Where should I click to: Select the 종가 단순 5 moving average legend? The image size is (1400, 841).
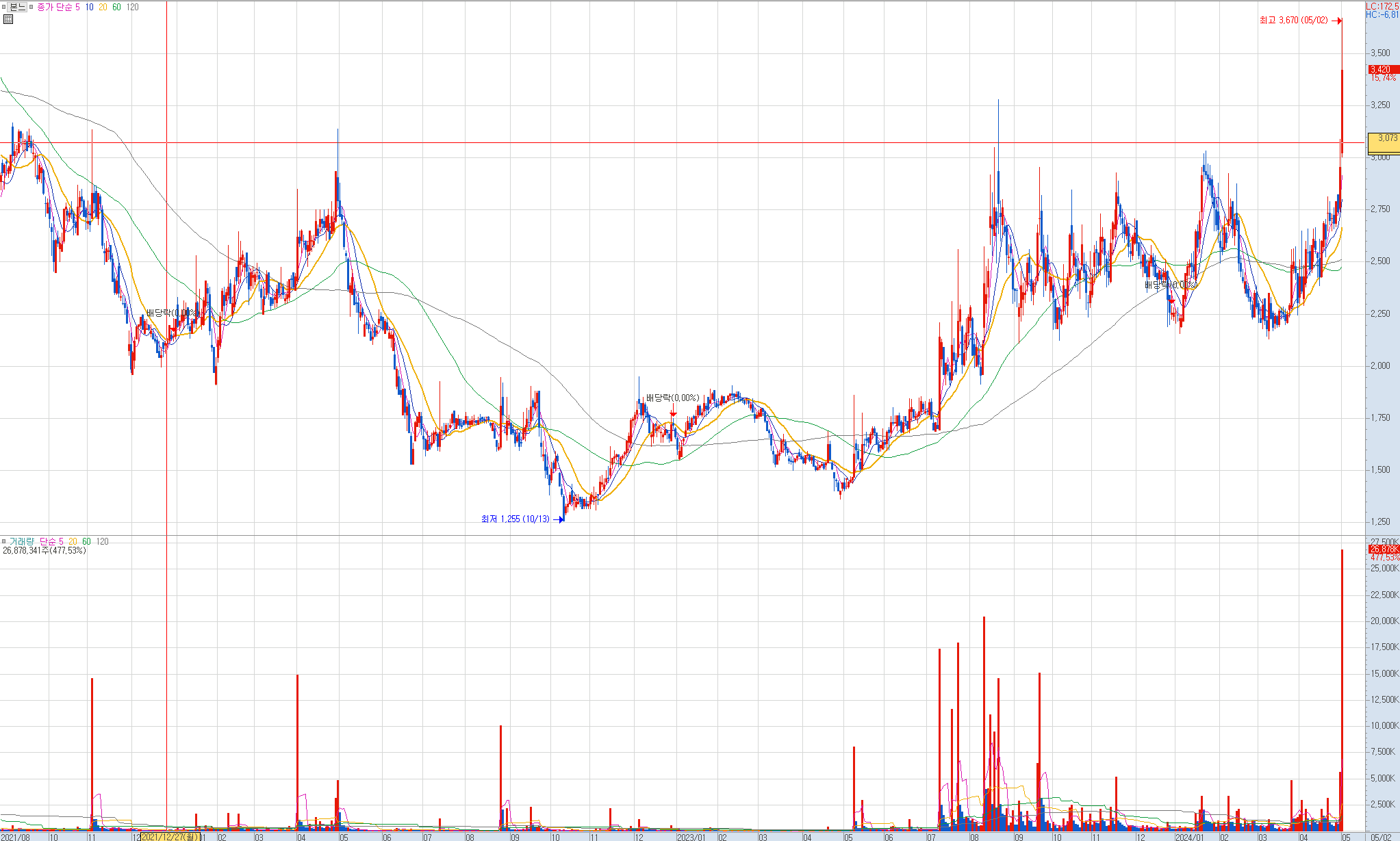pos(58,7)
